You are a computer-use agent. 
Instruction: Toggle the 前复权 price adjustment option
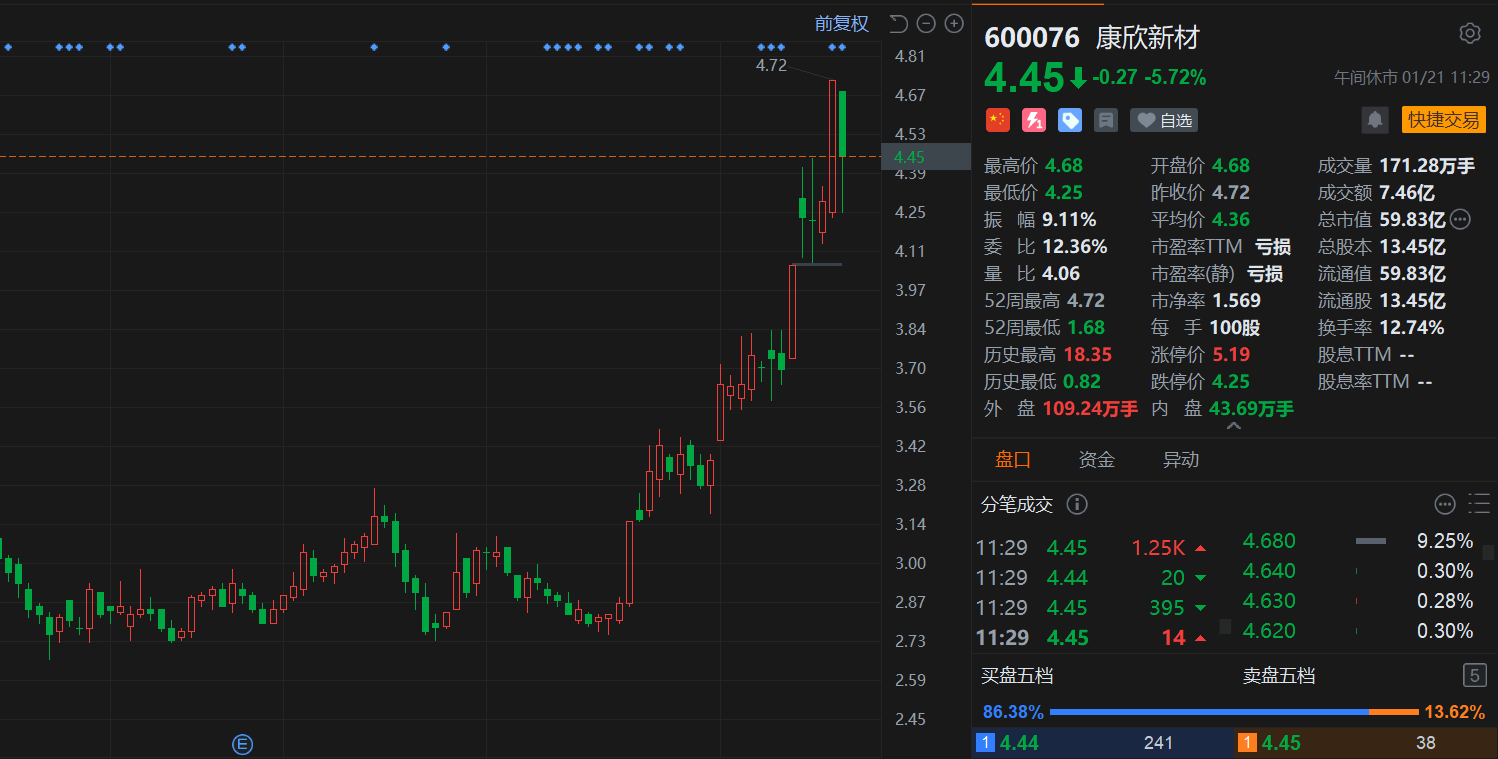841,24
